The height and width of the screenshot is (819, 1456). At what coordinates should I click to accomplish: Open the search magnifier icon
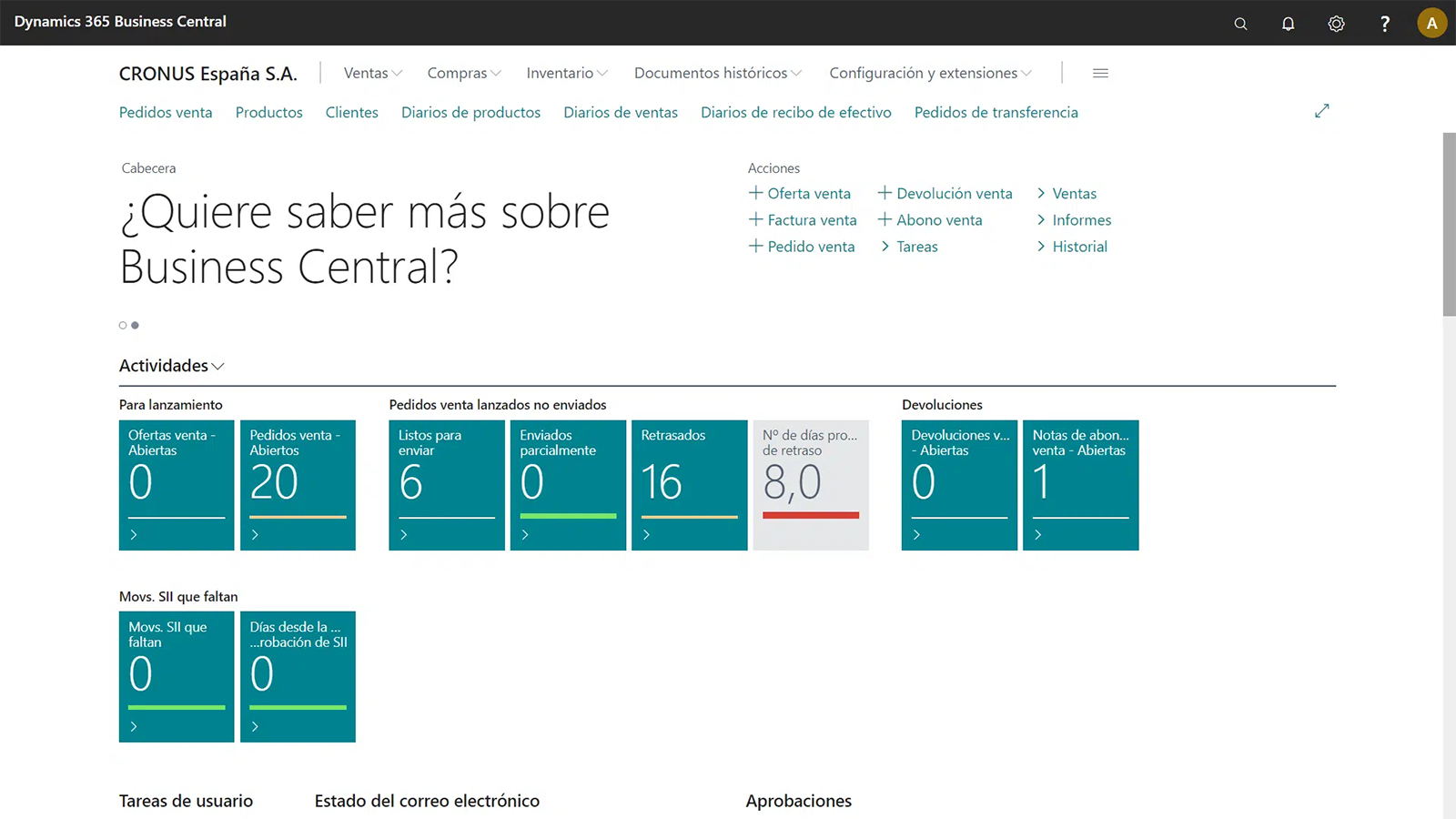[x=1240, y=24]
